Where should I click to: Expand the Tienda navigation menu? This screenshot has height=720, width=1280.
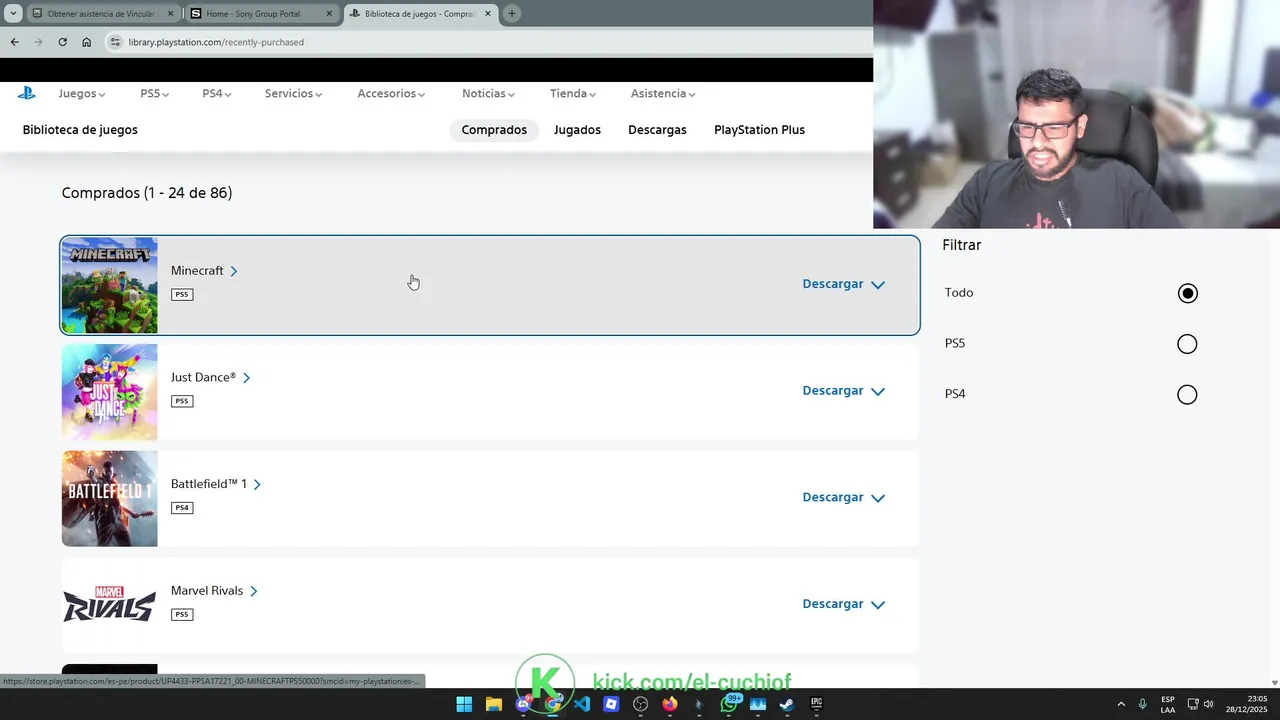(x=573, y=93)
